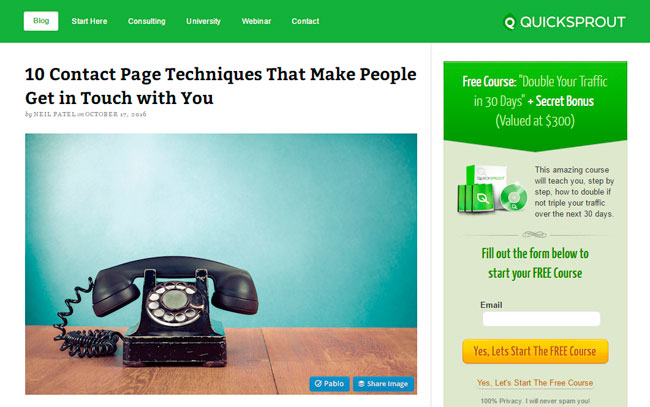Click the Pablo button
The height and width of the screenshot is (407, 650).
pos(329,384)
